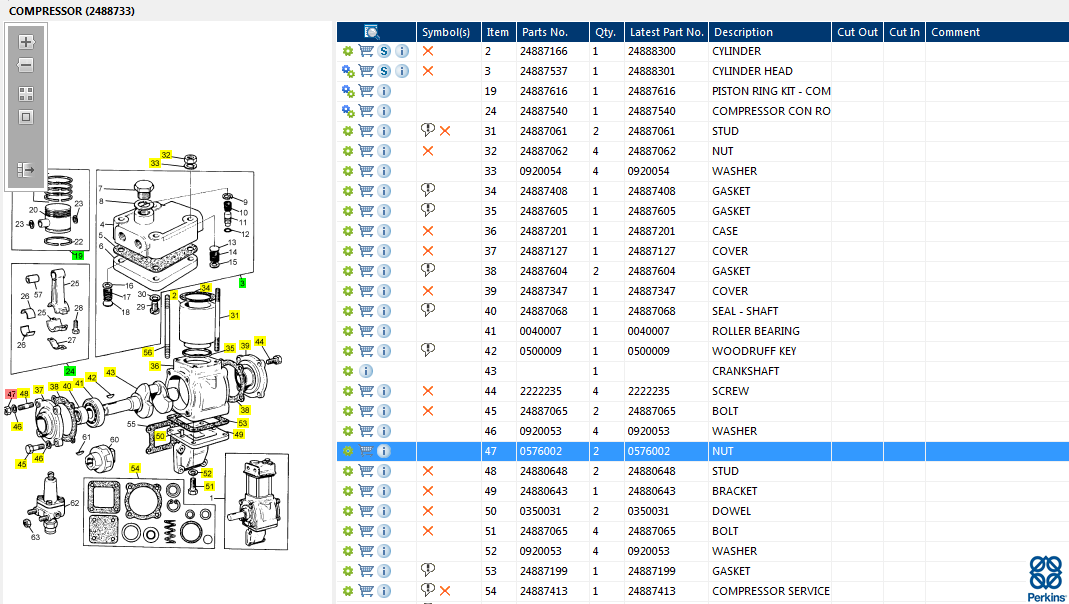
Task: Click gear icon for COVER item 37
Action: coord(348,251)
